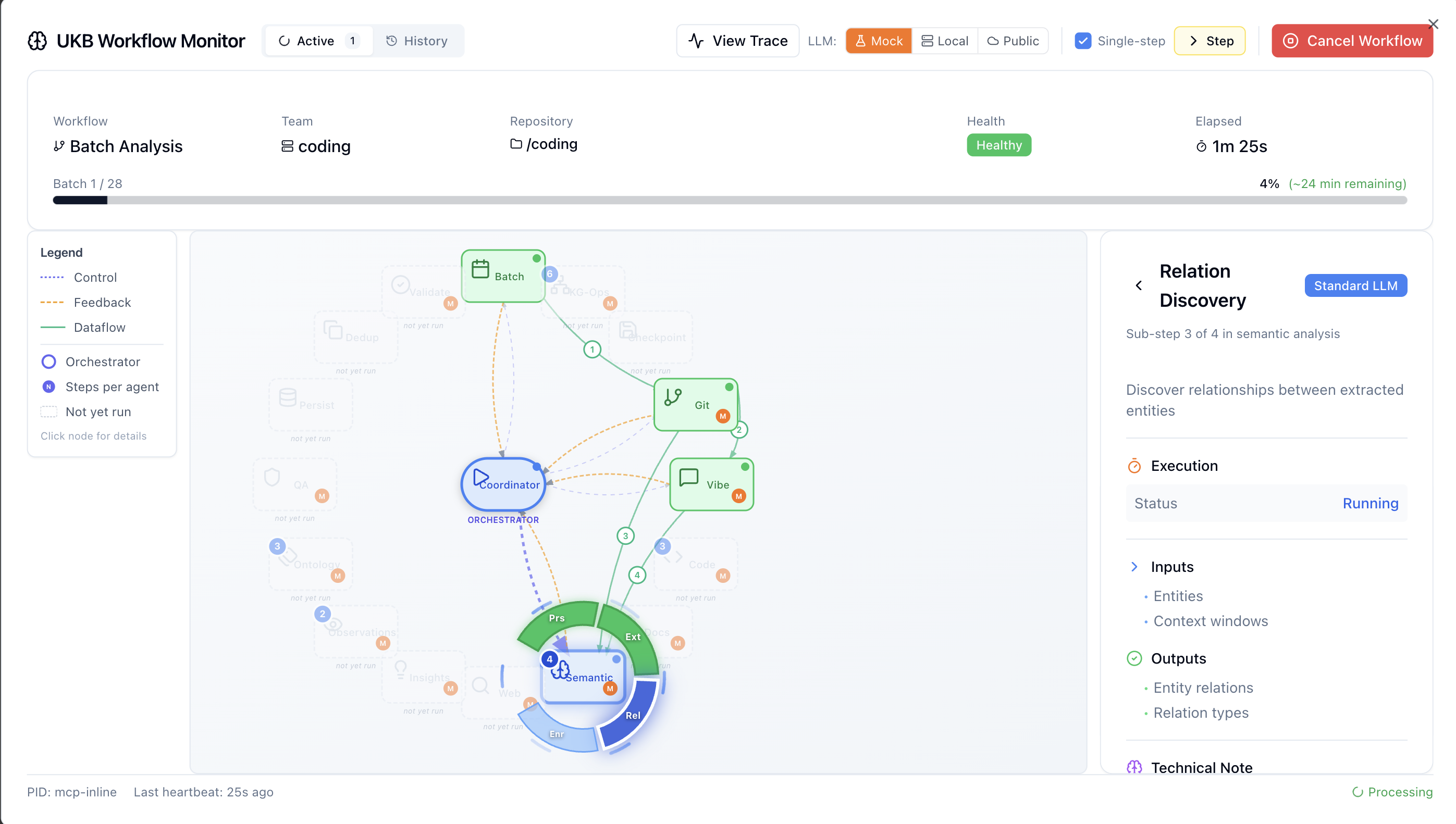Select the Dedup node
The height and width of the screenshot is (824, 1456).
(355, 336)
